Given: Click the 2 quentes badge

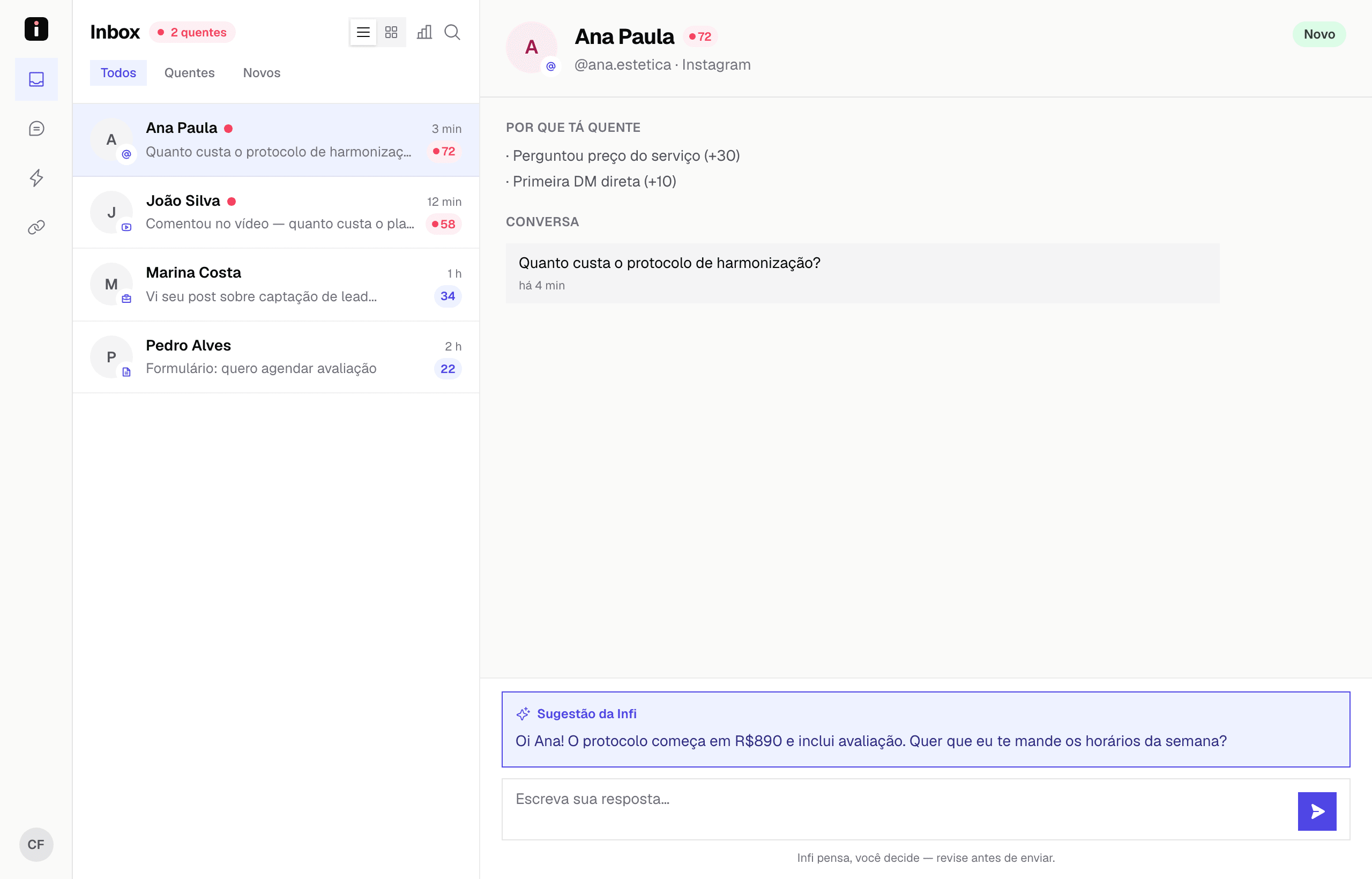Looking at the screenshot, I should (x=192, y=32).
